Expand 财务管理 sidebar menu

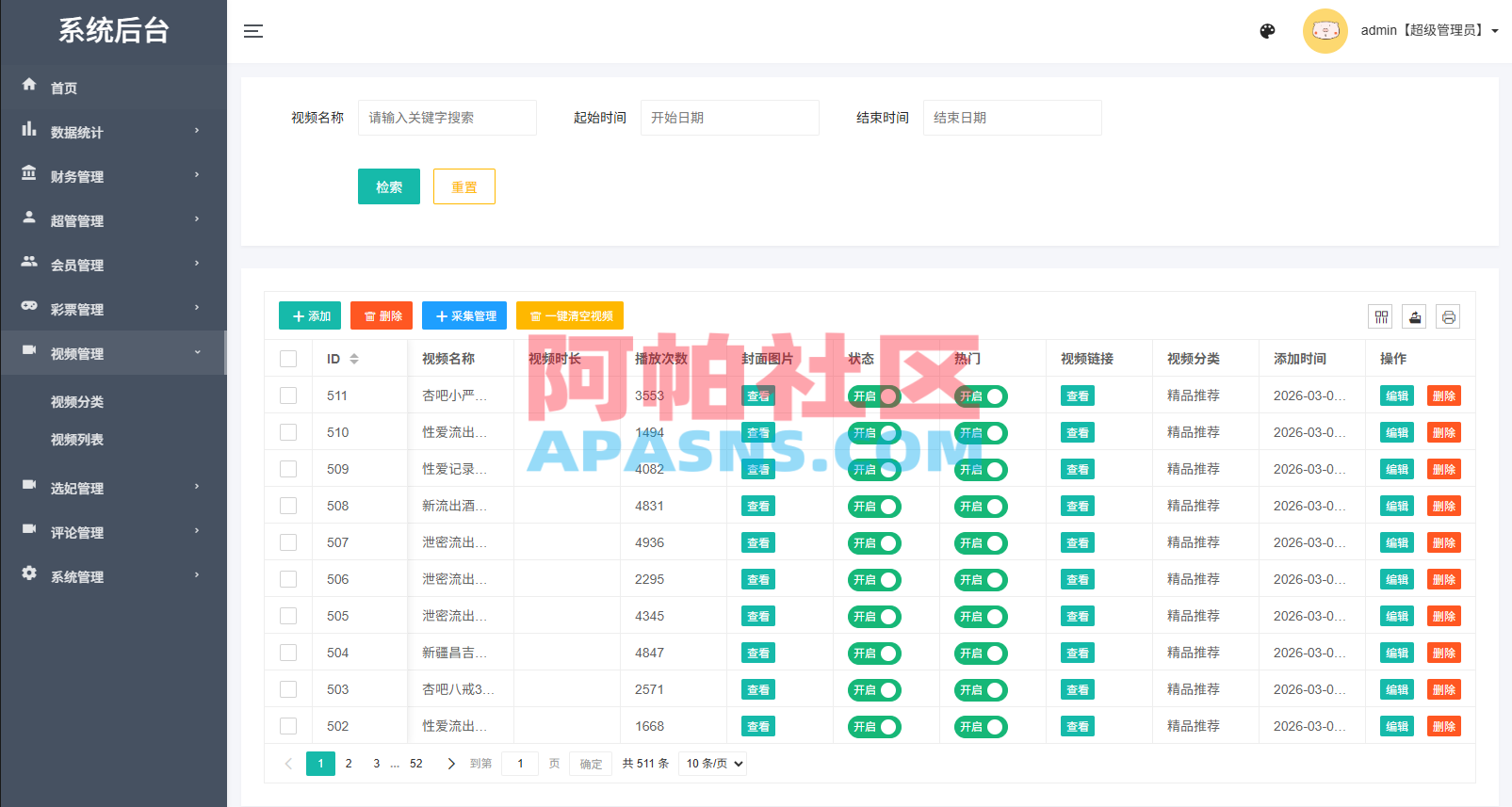(x=113, y=176)
